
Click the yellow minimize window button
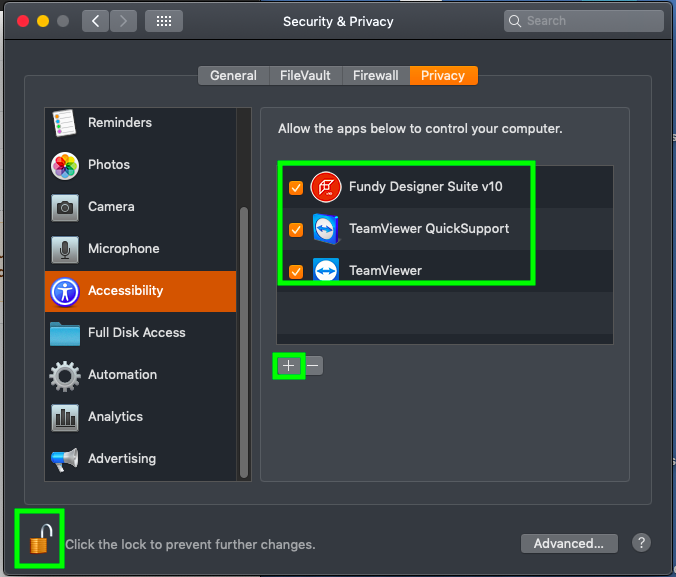click(43, 21)
